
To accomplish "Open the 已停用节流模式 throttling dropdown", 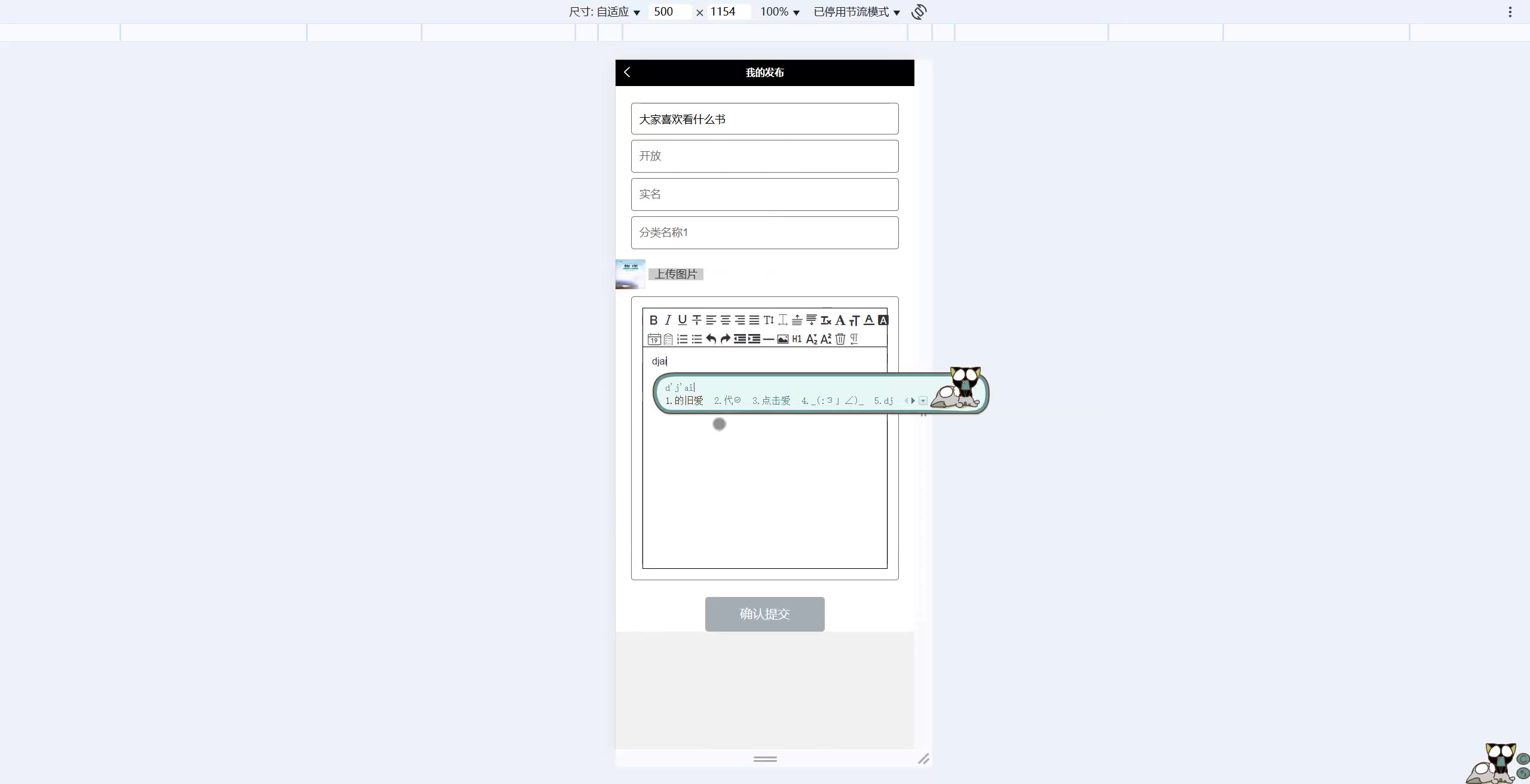I will click(856, 12).
